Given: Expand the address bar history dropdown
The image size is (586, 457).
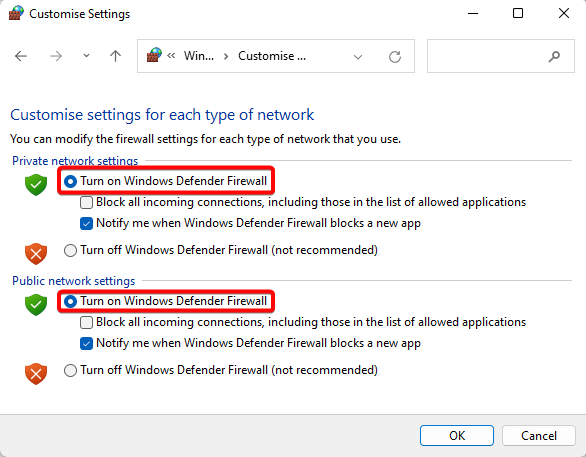Looking at the screenshot, I should [x=358, y=57].
